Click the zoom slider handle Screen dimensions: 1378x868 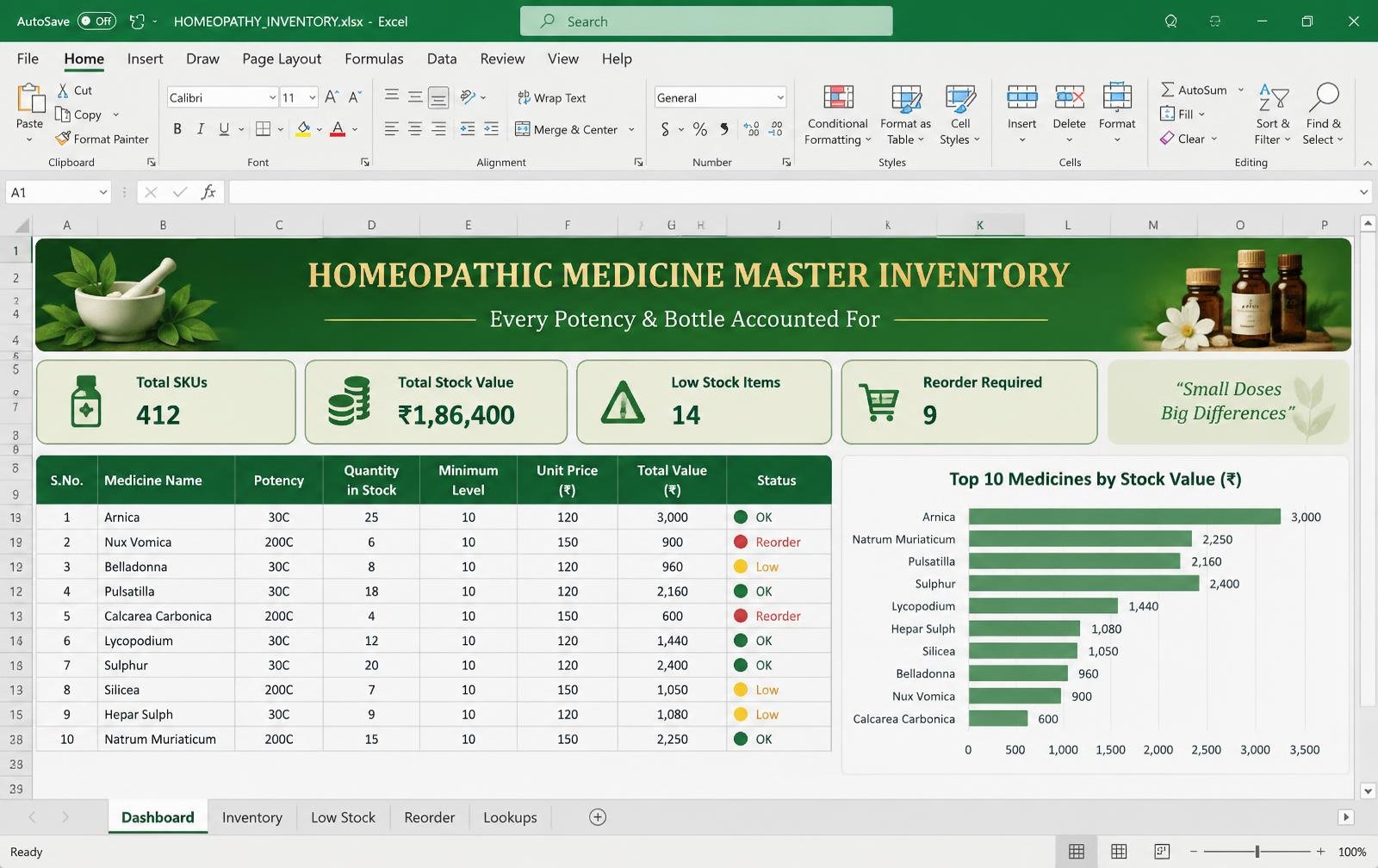(x=1257, y=852)
